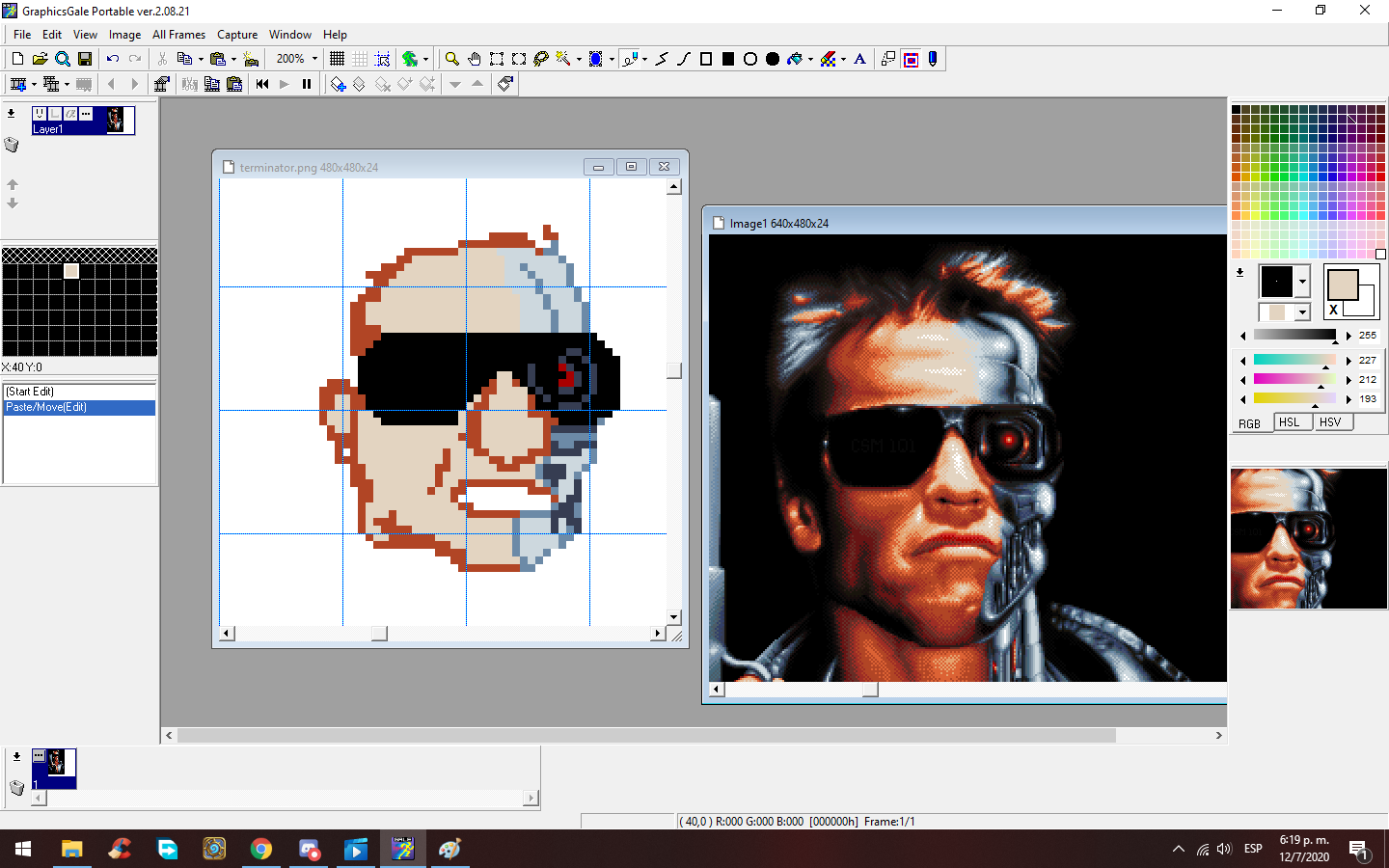Image resolution: width=1389 pixels, height=868 pixels.
Task: Open the Image menu
Action: 124,35
